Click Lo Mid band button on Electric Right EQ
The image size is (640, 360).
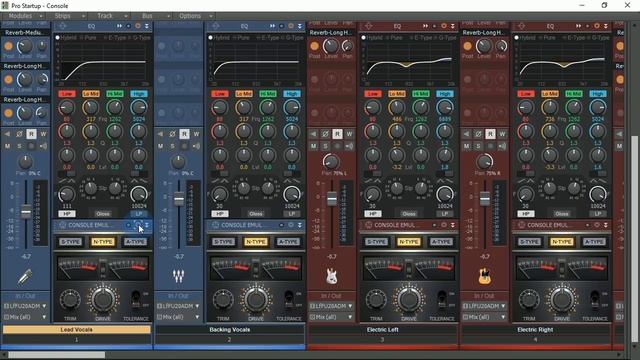pyautogui.click(x=549, y=94)
